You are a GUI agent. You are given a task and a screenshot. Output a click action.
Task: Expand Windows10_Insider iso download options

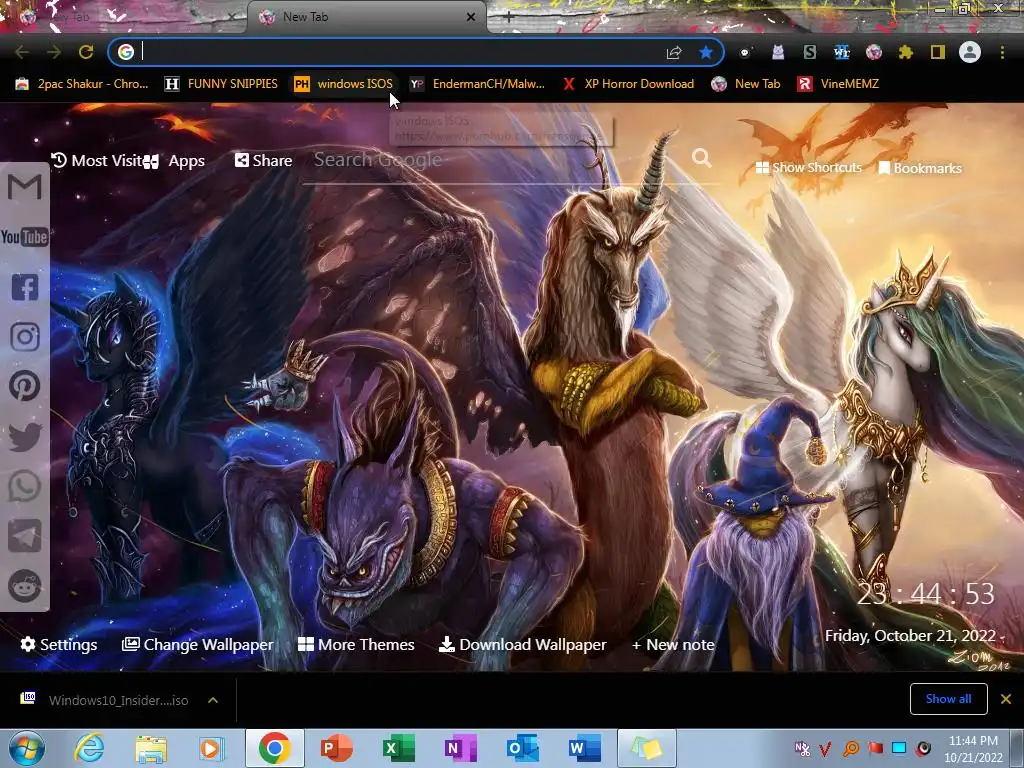[x=213, y=700]
